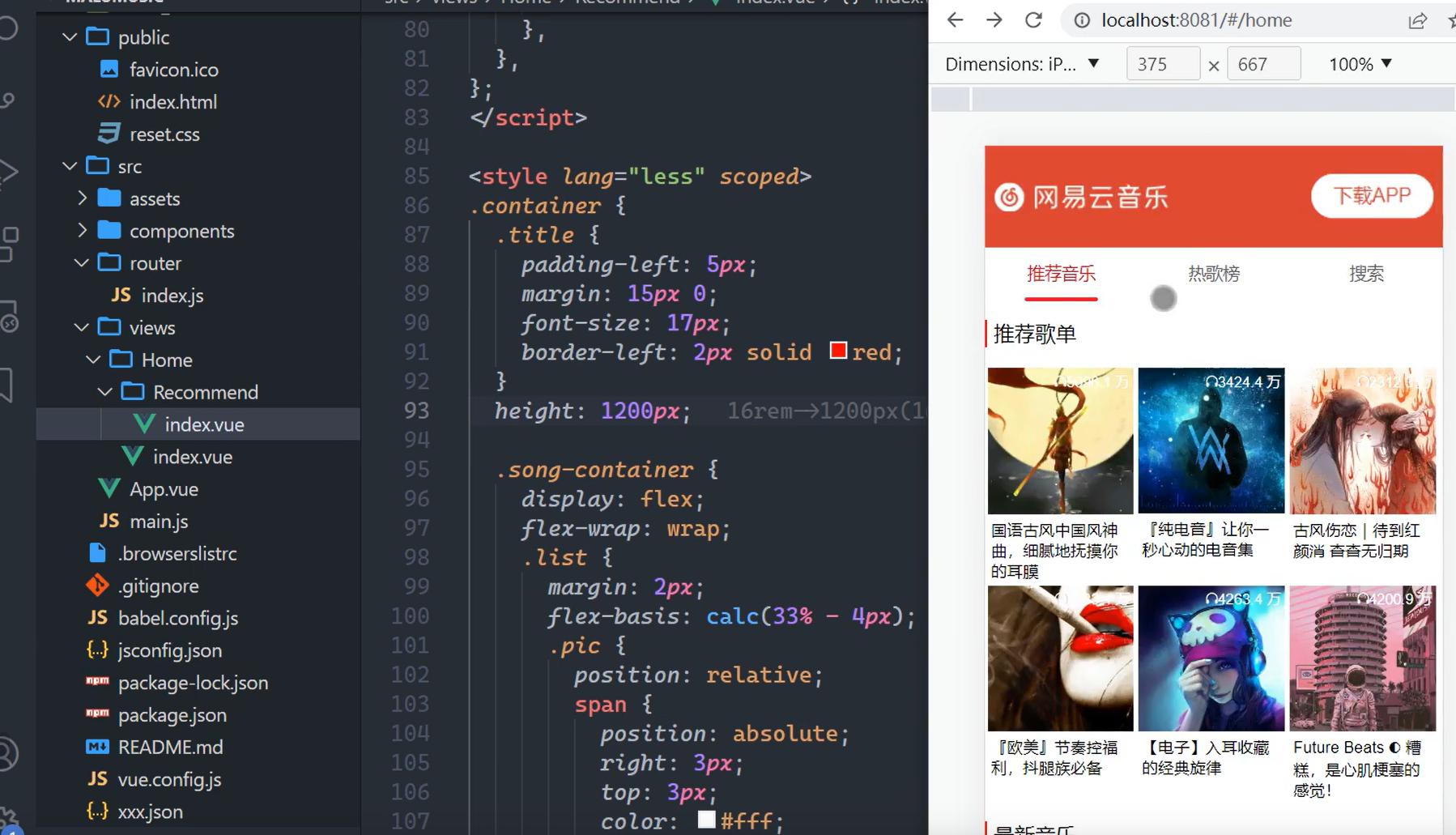Open the Alan Walker 纯电音 playlist cover

pyautogui.click(x=1211, y=441)
